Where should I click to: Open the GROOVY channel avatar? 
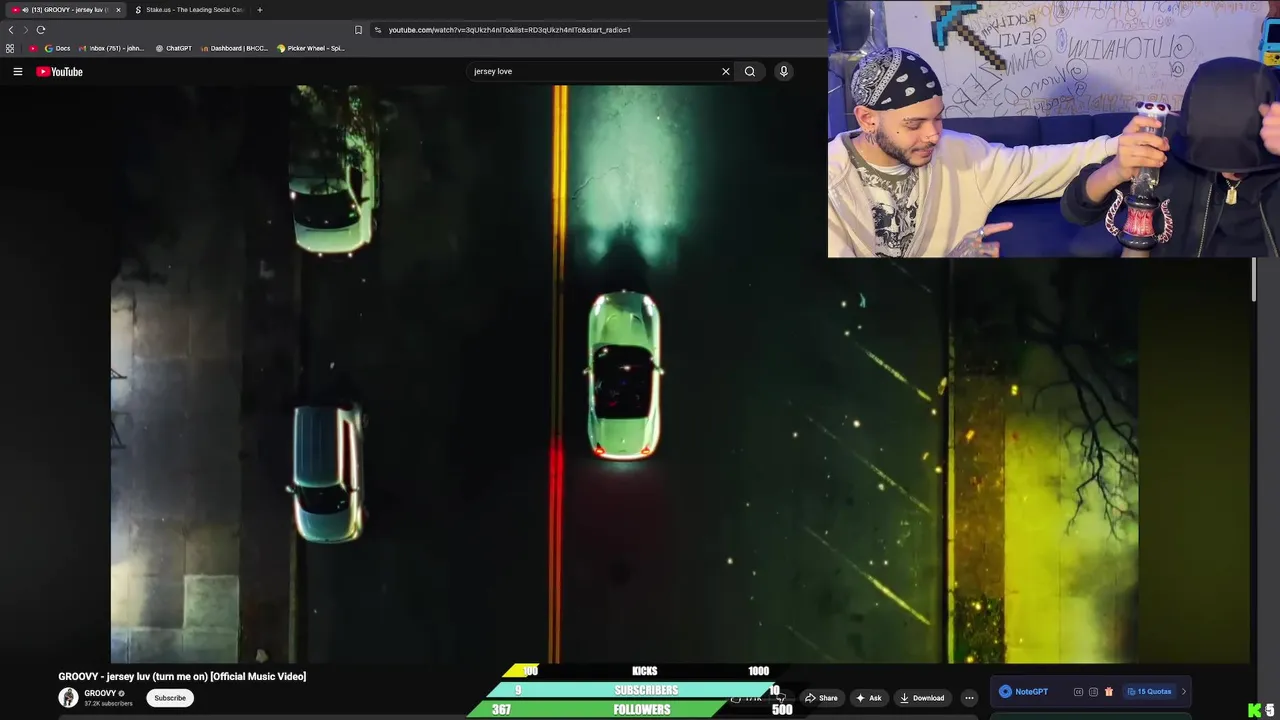click(68, 698)
